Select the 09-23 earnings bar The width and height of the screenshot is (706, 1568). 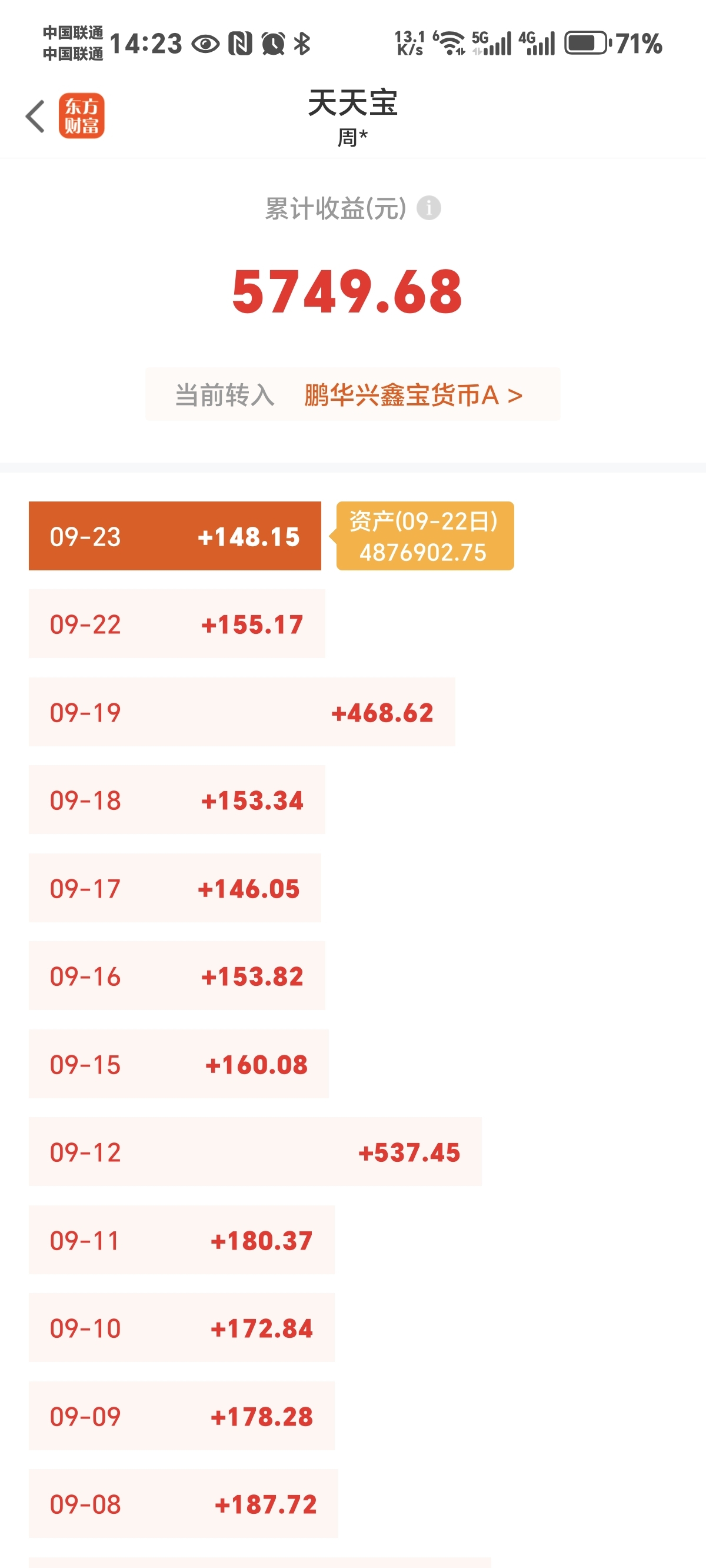[175, 536]
